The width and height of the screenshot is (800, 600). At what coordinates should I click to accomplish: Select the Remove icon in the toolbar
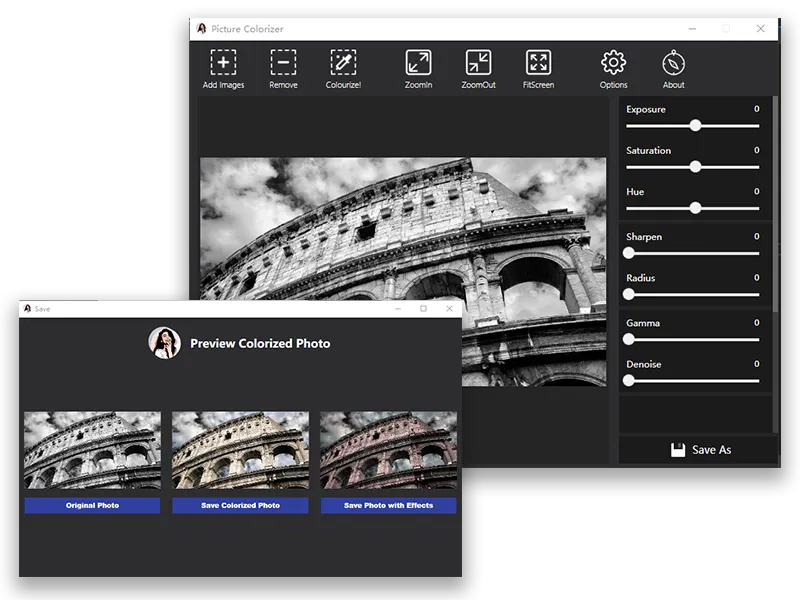click(x=283, y=61)
